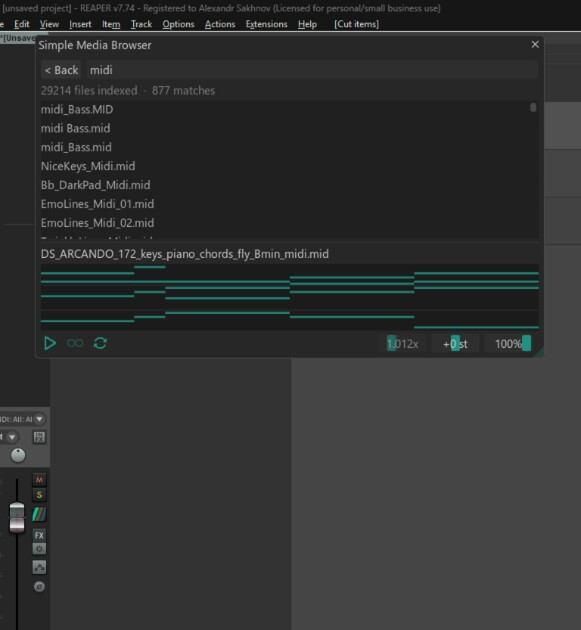Open the Insert menu

point(80,24)
